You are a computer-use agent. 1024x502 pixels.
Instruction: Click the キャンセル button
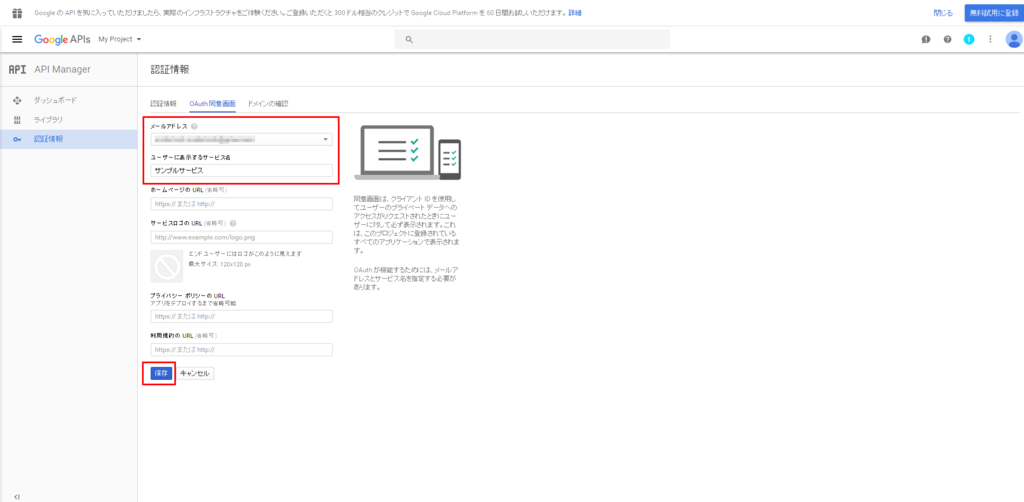pyautogui.click(x=195, y=373)
